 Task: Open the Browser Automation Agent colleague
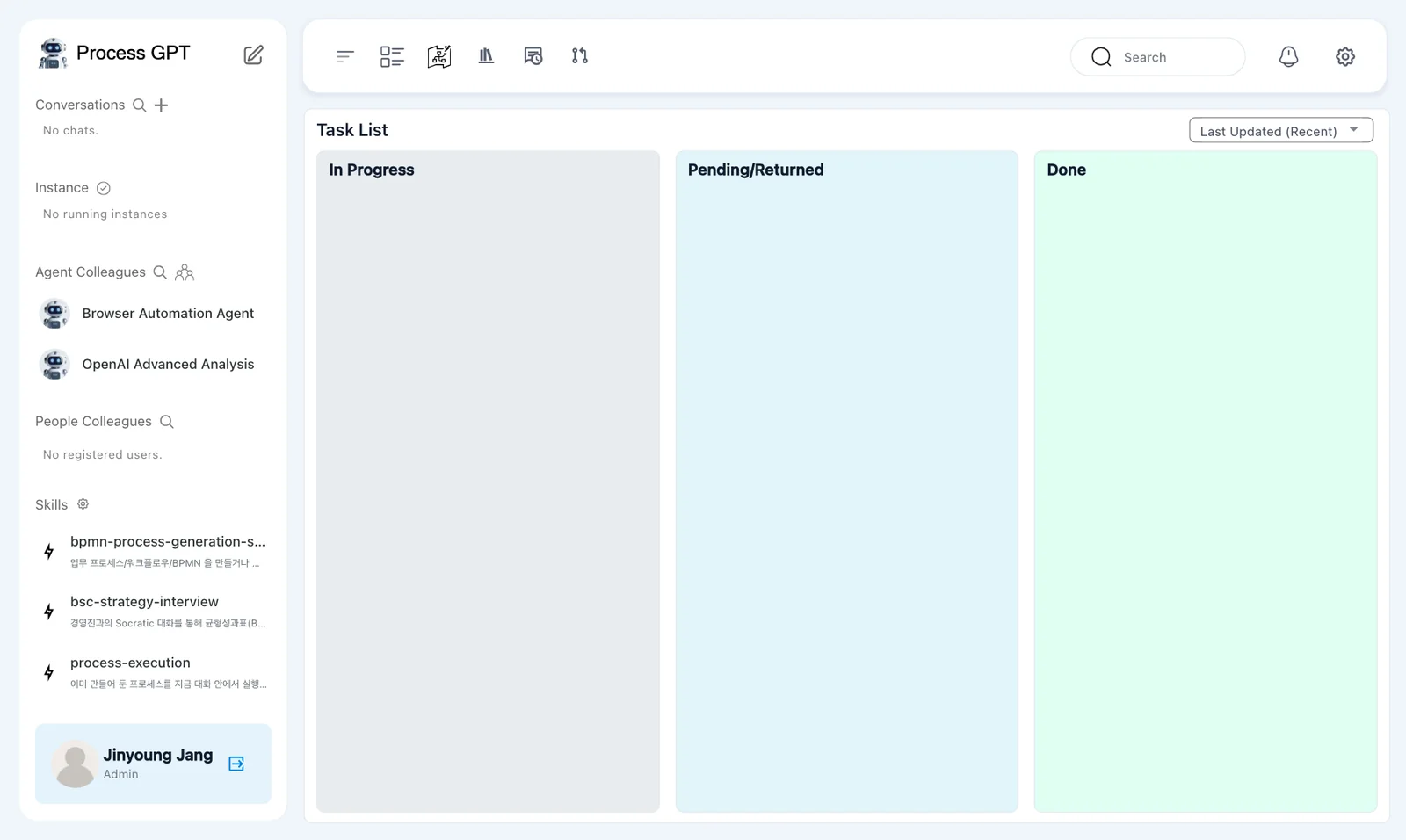point(153,314)
